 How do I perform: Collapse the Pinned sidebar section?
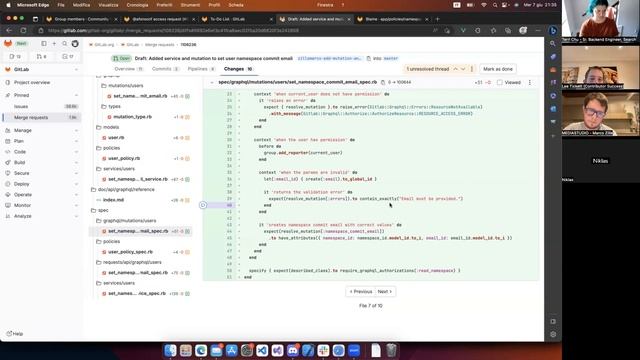pyautogui.click(x=76, y=95)
